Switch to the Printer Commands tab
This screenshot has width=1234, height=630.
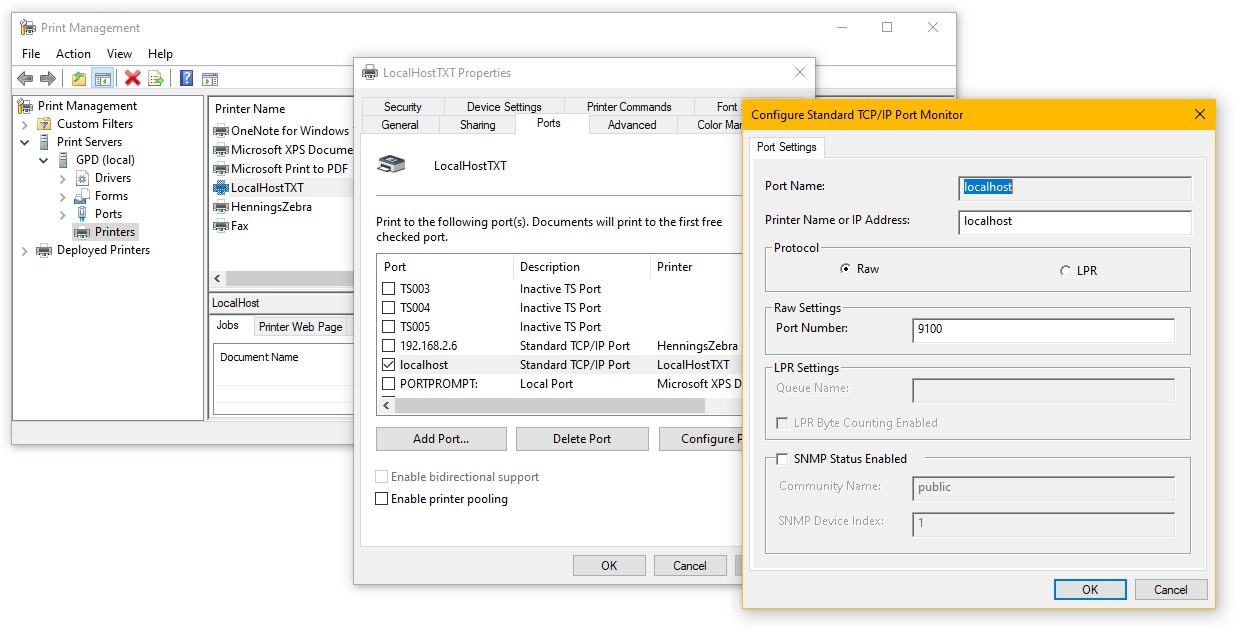[x=629, y=107]
